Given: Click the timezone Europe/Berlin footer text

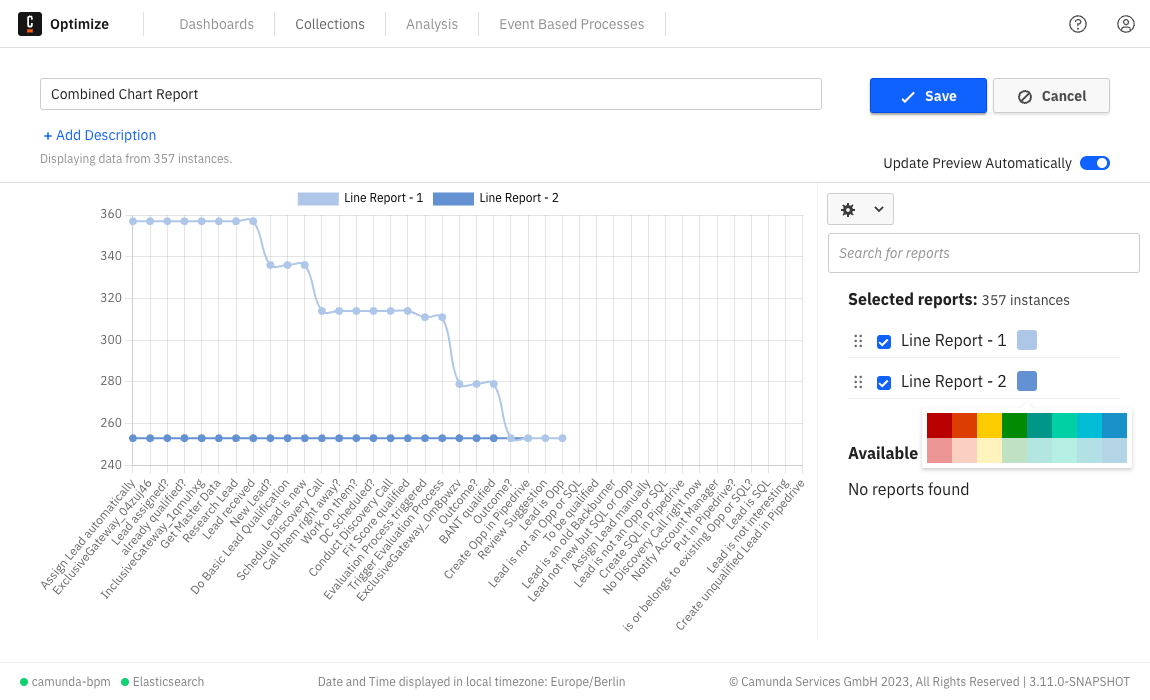Looking at the screenshot, I should [x=472, y=682].
